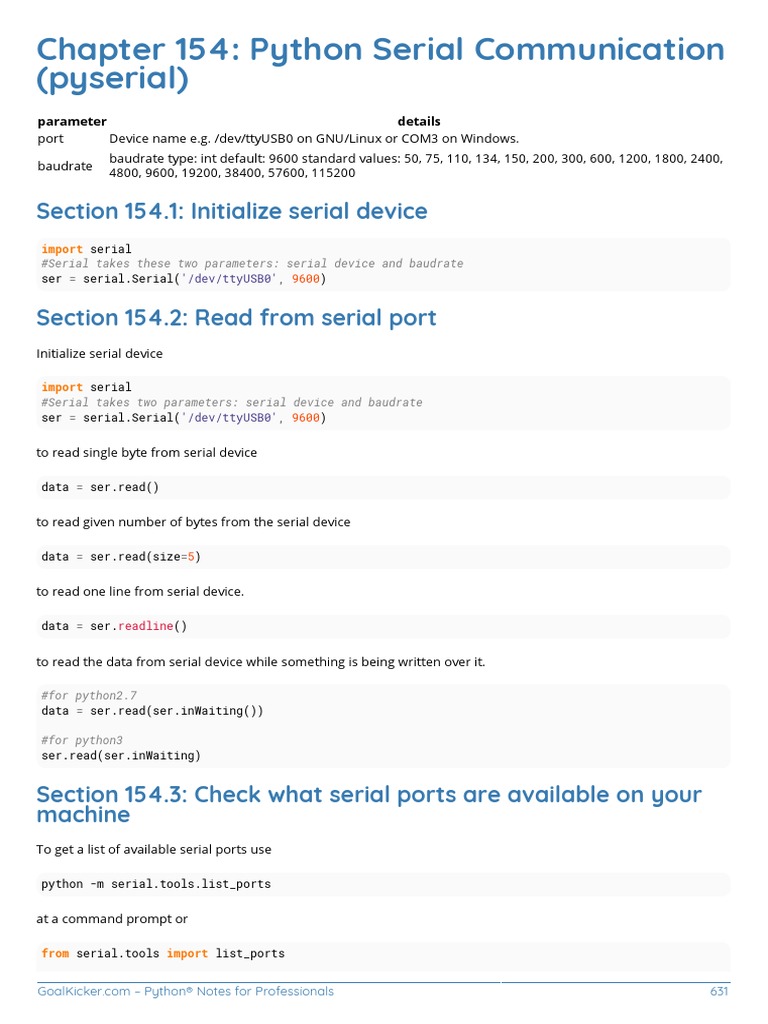The image size is (768, 1024).
Task: Click the '#for python2.7' comment line
Action: point(89,696)
